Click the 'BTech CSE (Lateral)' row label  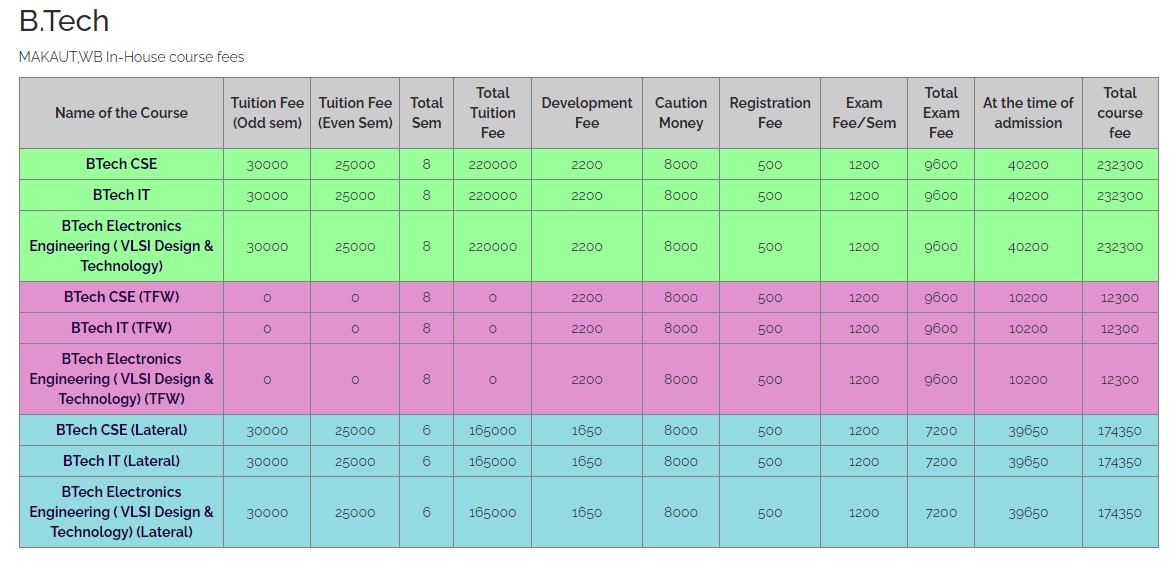click(122, 430)
